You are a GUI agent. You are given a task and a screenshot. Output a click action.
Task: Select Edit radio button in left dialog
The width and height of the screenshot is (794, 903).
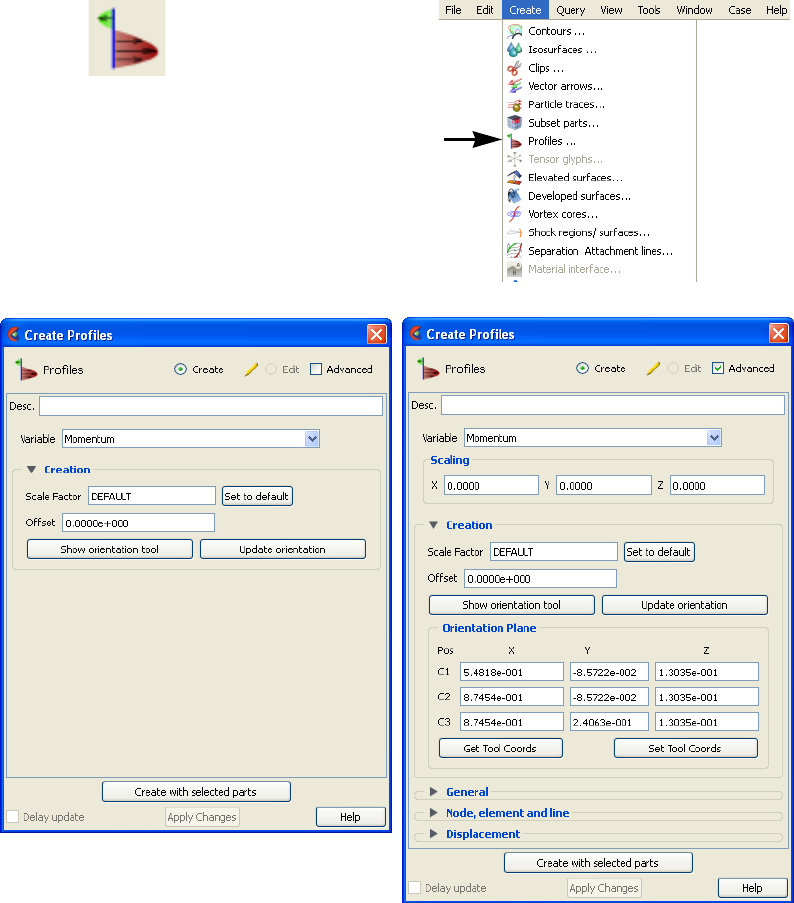pyautogui.click(x=271, y=369)
